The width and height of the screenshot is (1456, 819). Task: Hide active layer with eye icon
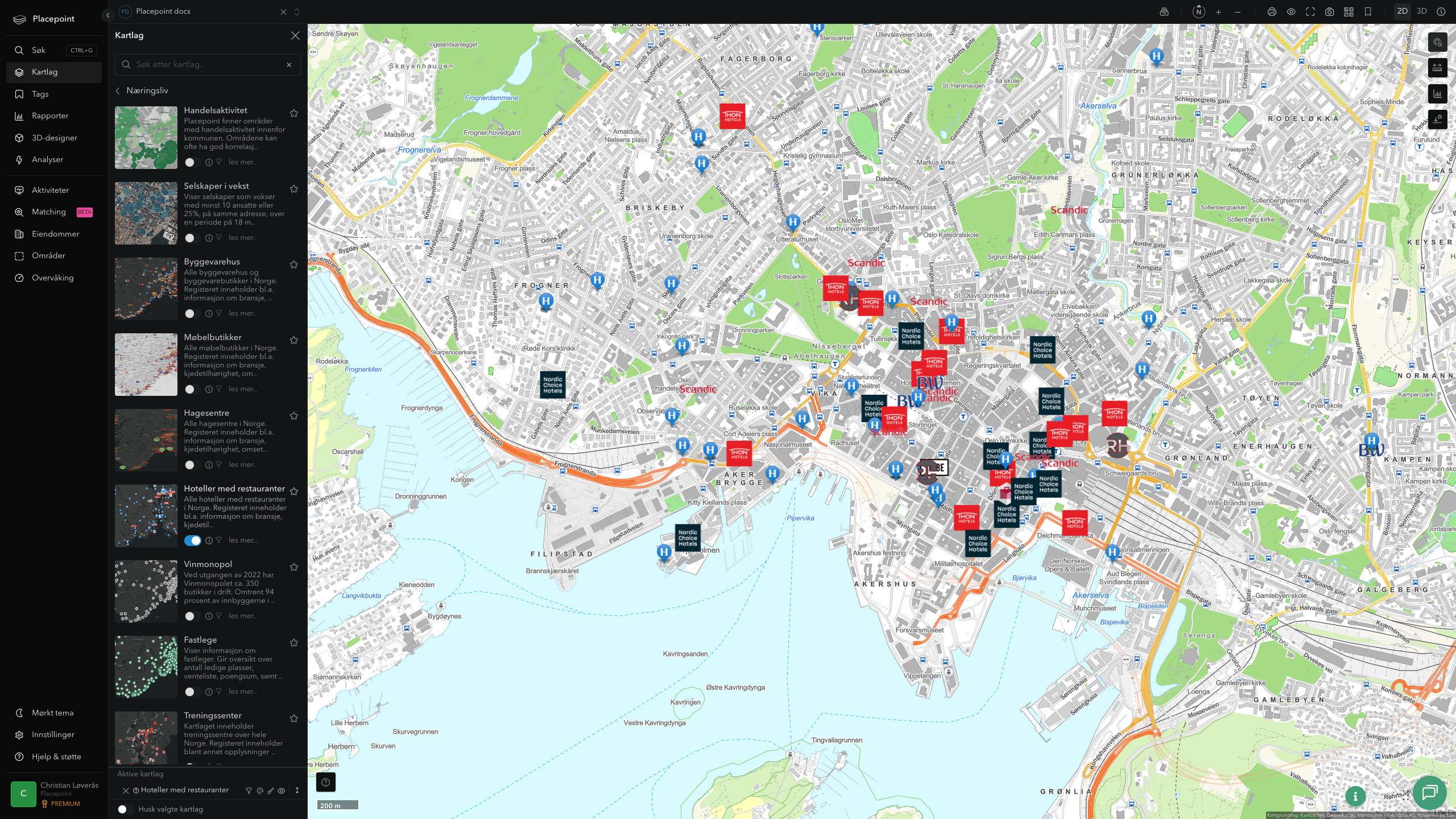[282, 791]
